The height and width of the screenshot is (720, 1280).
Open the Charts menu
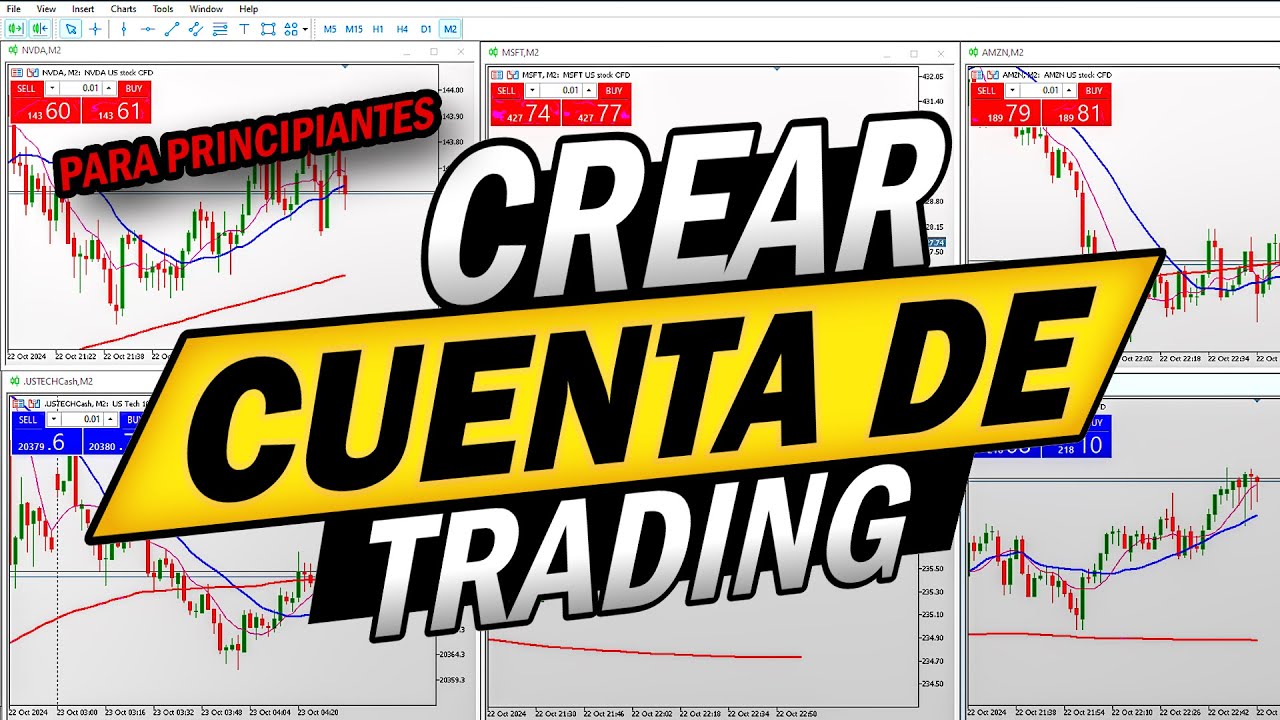tap(123, 9)
